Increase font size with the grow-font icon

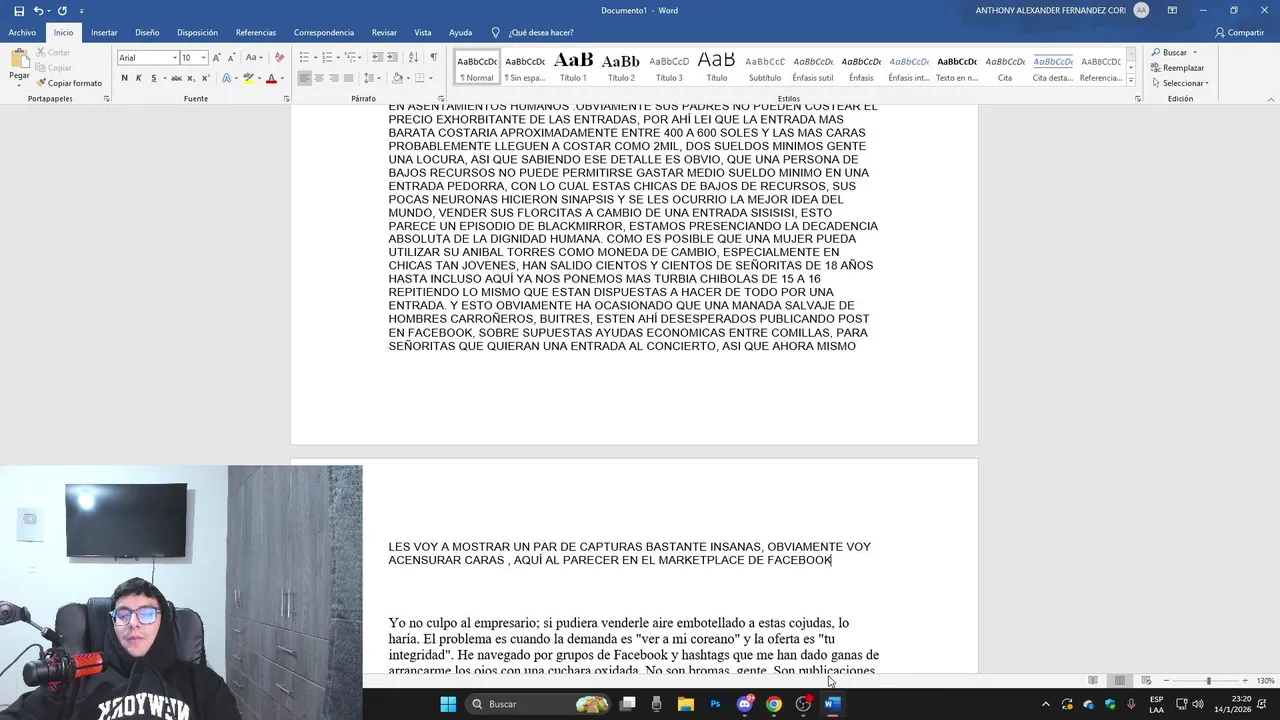(x=216, y=58)
